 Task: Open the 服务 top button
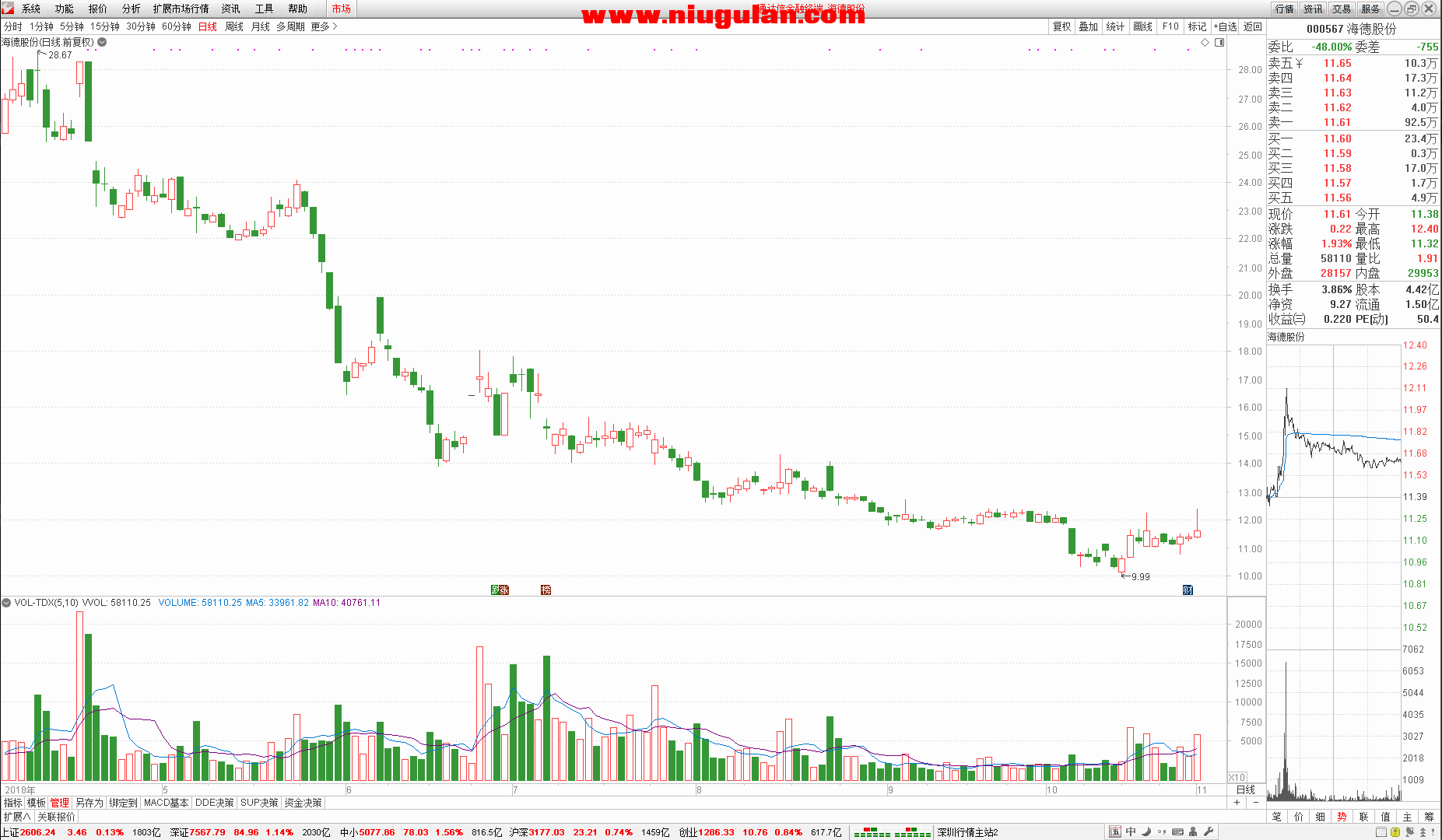click(1370, 9)
